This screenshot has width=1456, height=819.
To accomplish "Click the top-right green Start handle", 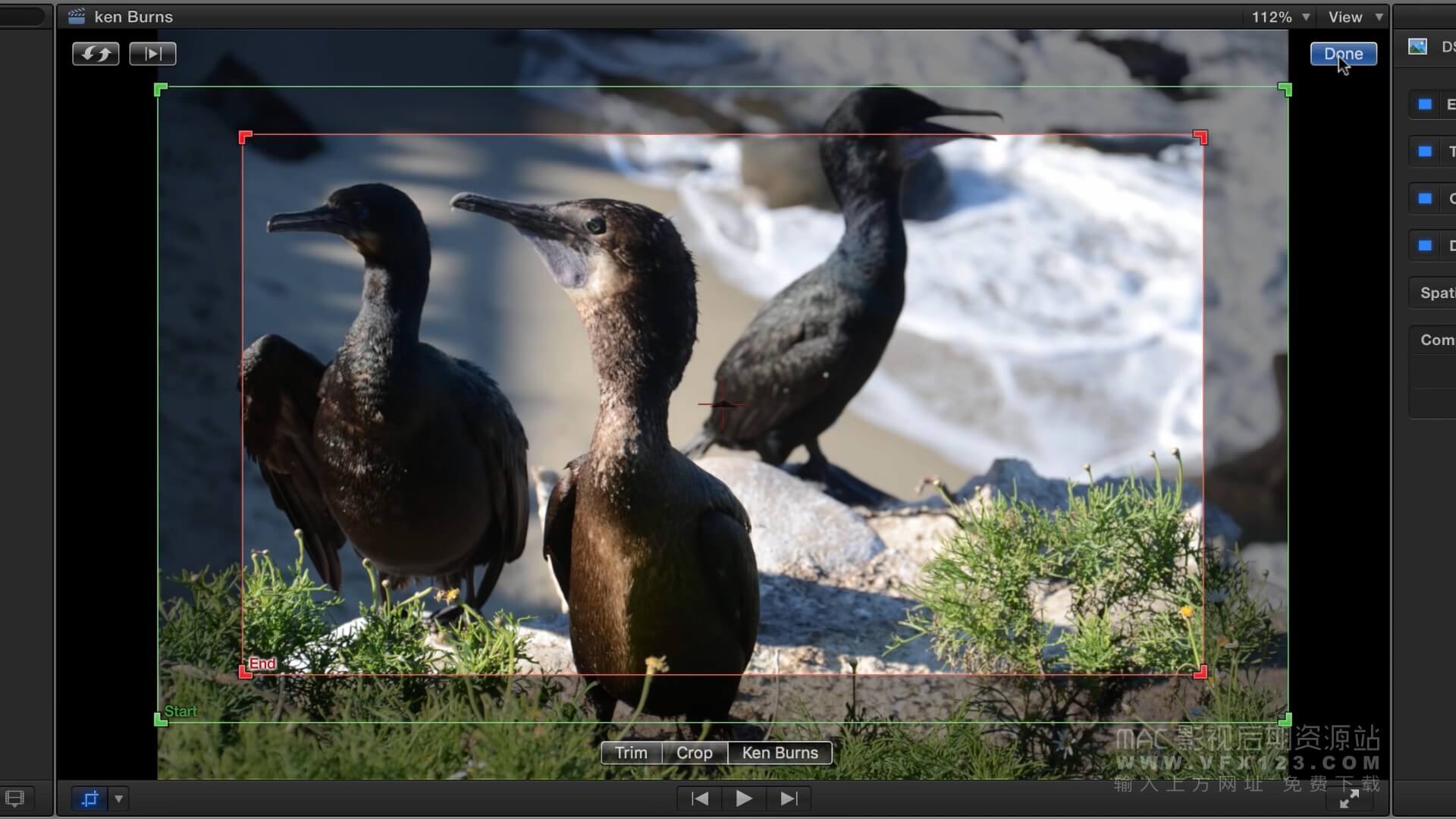I will (x=1285, y=89).
